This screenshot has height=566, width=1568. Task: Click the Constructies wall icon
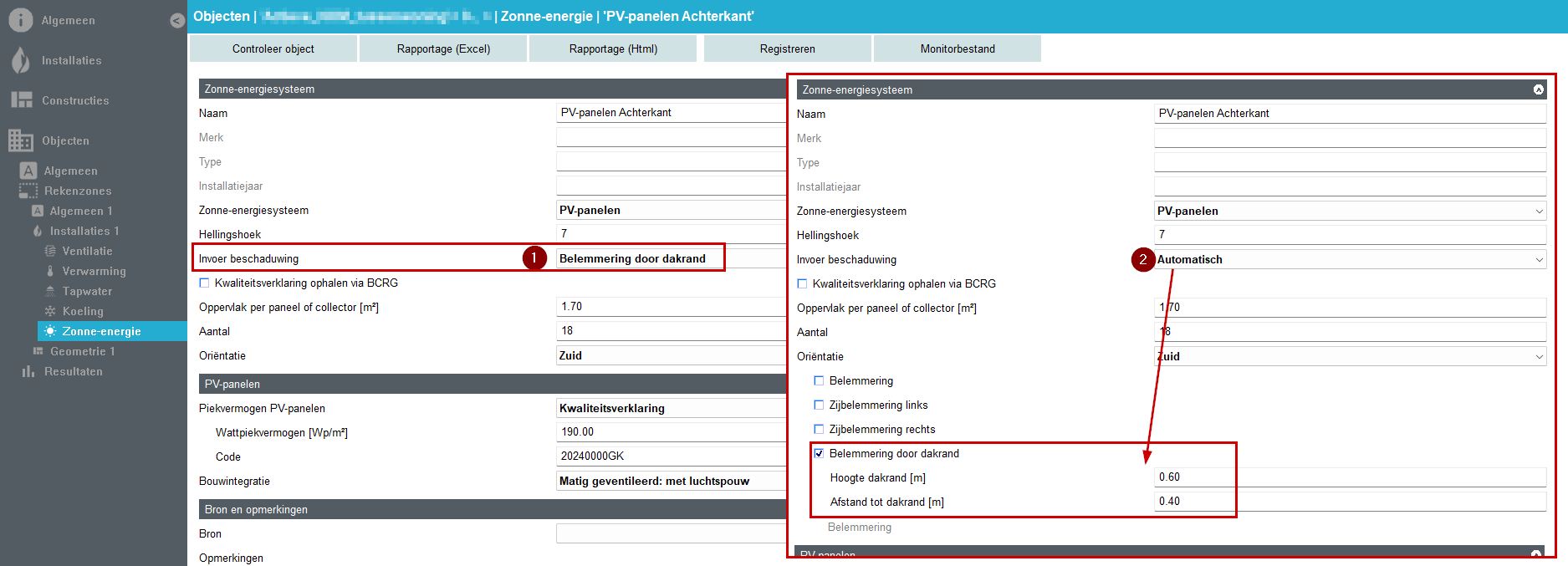click(21, 100)
